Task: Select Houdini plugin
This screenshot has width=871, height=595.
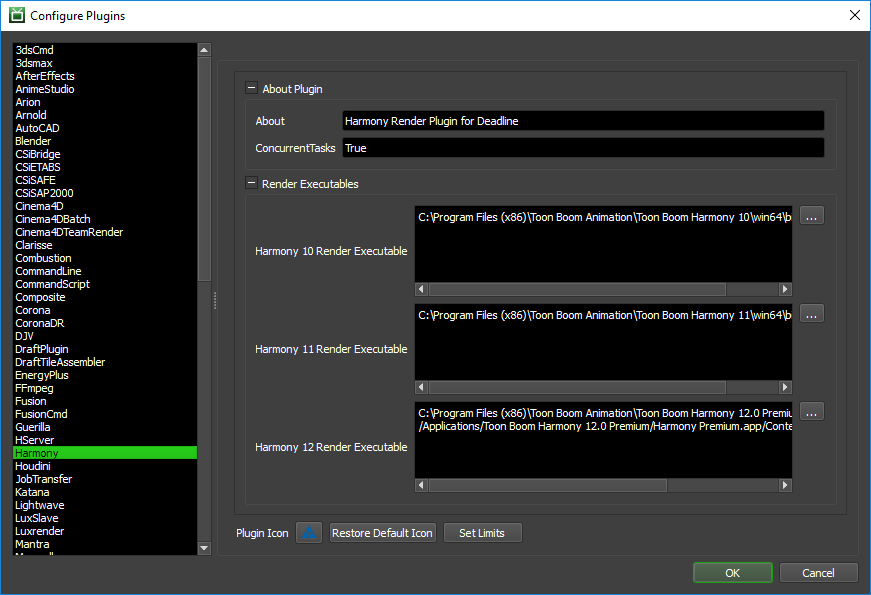Action: coord(104,466)
